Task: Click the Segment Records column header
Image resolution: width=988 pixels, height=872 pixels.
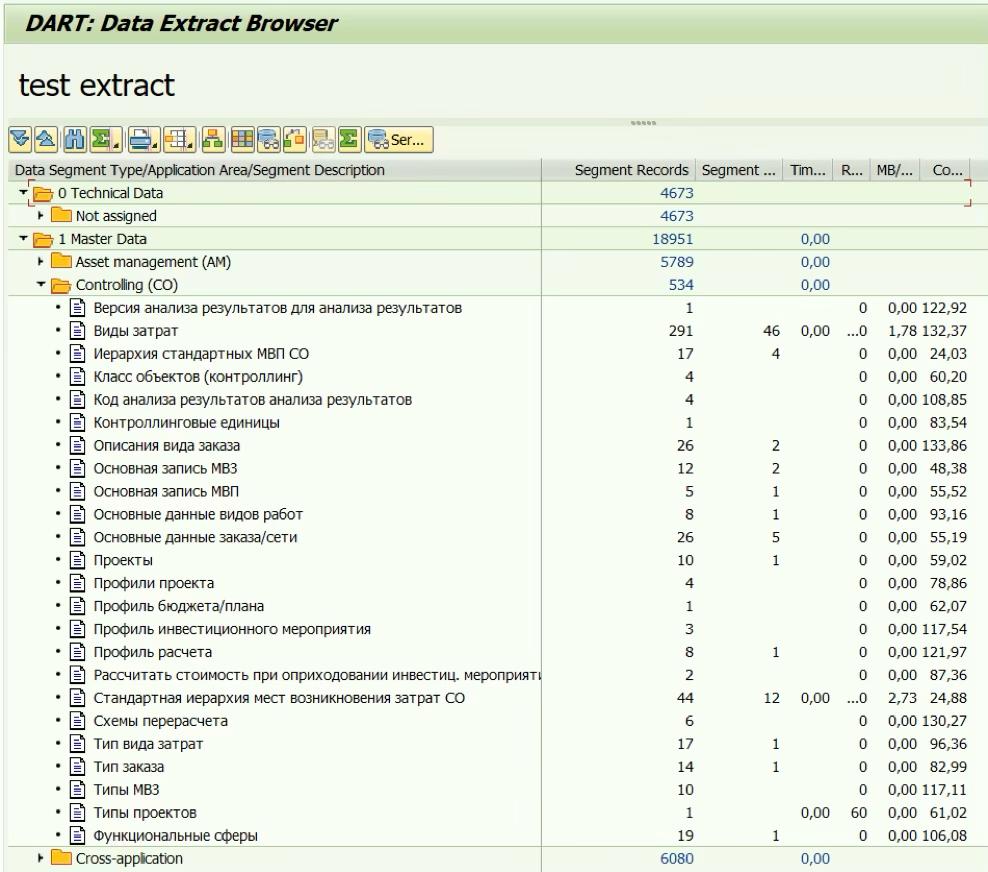Action: (631, 170)
